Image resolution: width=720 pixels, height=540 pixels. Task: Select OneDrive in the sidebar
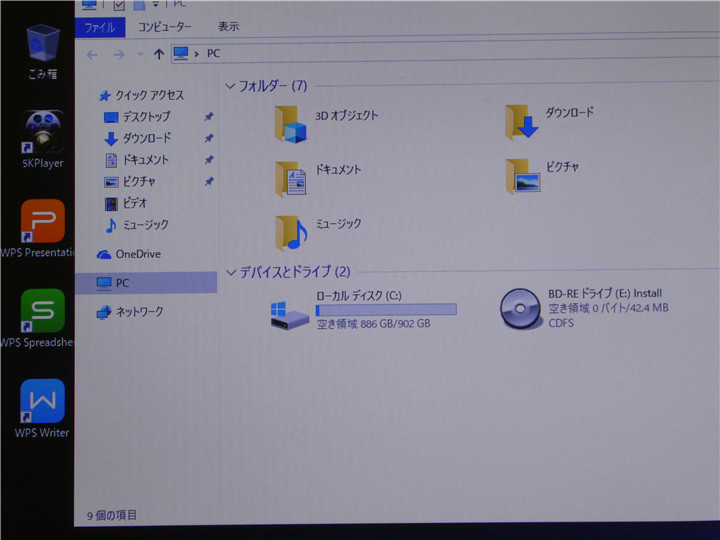coord(129,254)
